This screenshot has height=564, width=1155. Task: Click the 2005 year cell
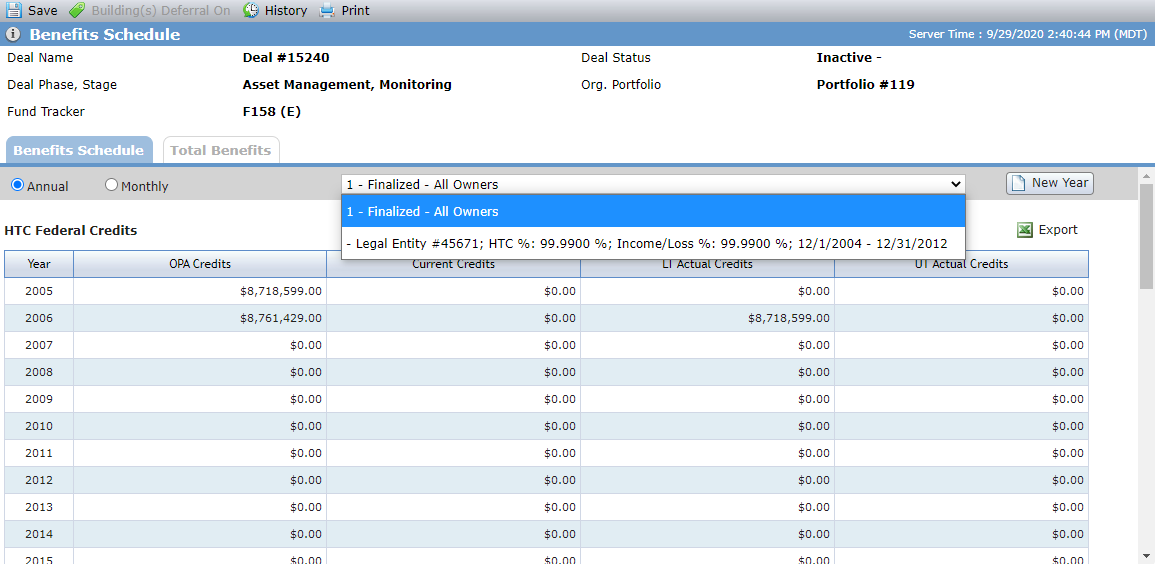coord(39,291)
